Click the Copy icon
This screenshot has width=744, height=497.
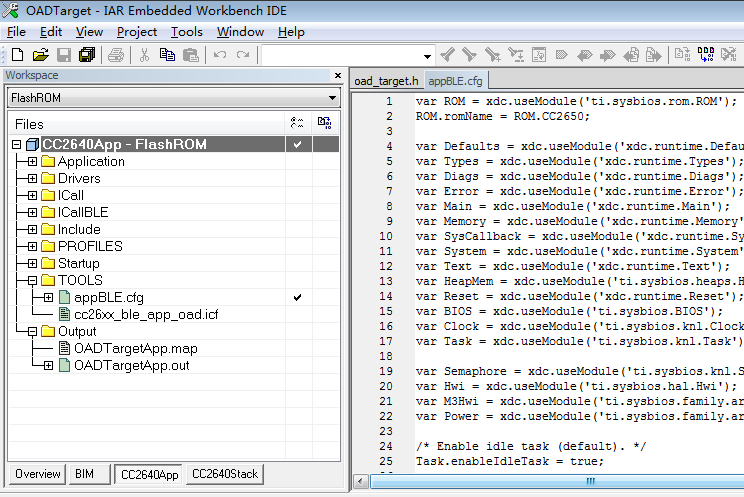[x=167, y=55]
